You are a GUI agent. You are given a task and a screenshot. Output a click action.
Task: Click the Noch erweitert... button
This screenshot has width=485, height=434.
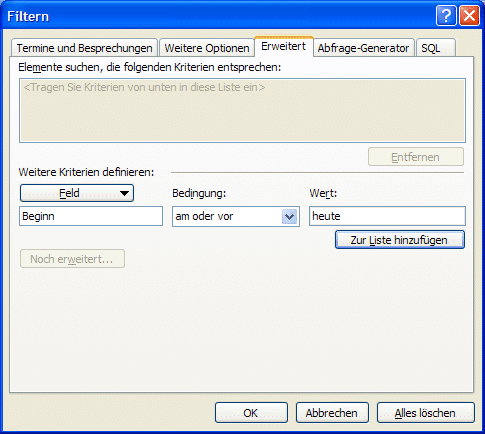click(x=72, y=259)
